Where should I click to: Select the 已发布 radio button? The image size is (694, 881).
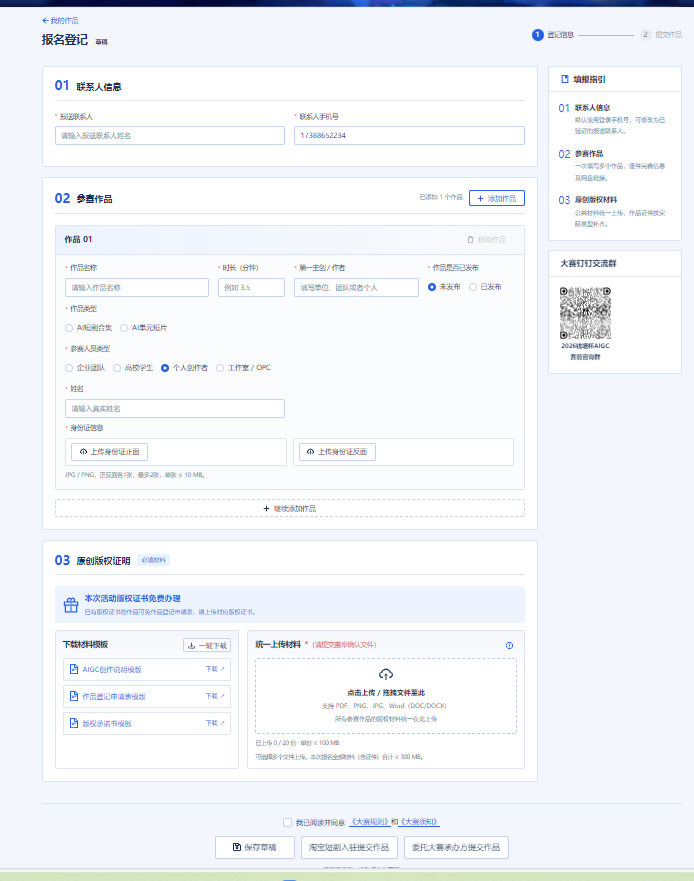(x=473, y=287)
